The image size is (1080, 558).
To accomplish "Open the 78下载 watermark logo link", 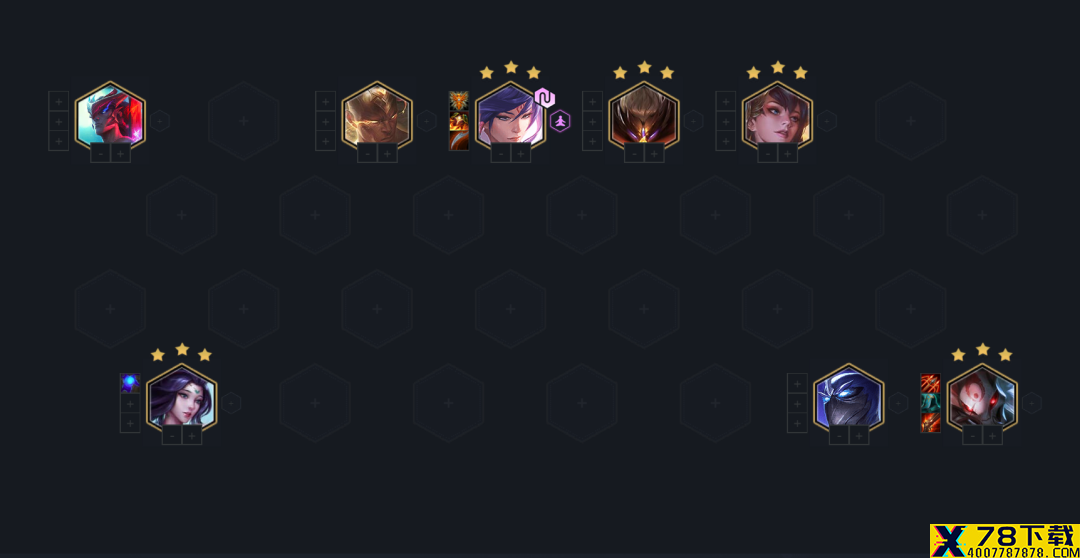I will (x=1004, y=541).
